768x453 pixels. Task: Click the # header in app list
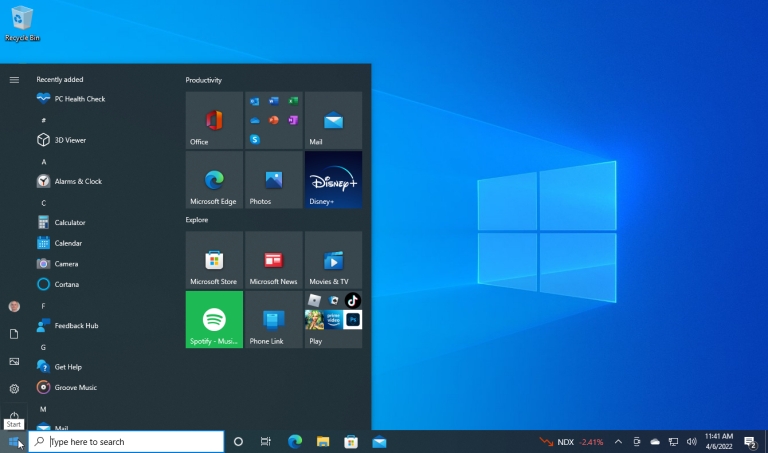click(44, 120)
